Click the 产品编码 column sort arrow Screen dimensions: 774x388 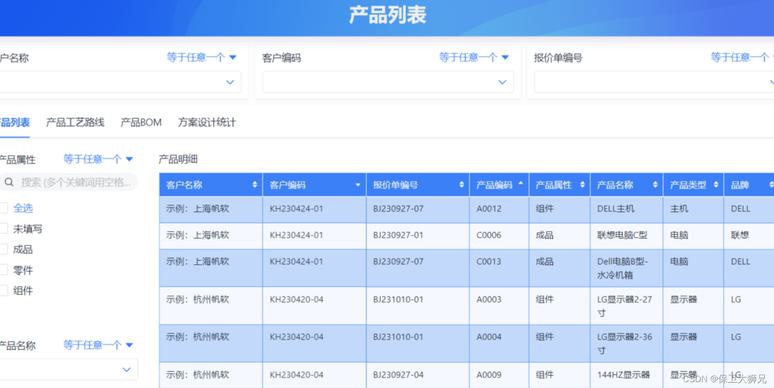[521, 184]
